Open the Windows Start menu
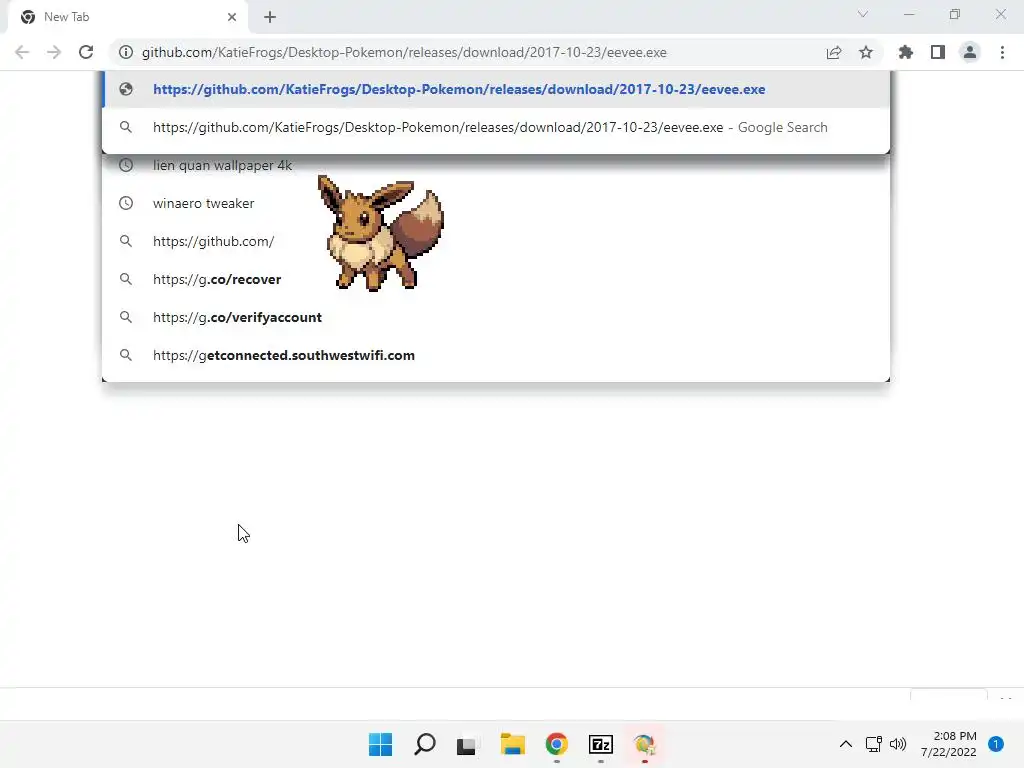The image size is (1024, 768). point(380,744)
